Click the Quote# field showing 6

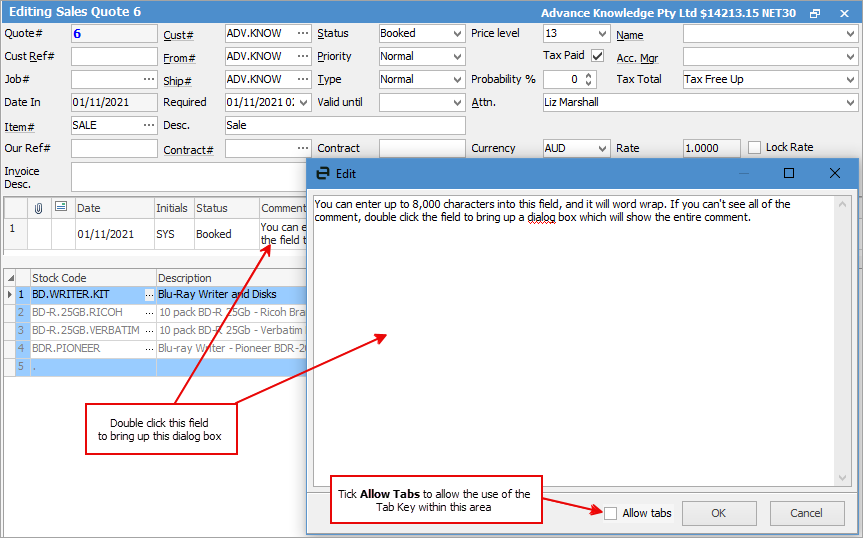114,34
